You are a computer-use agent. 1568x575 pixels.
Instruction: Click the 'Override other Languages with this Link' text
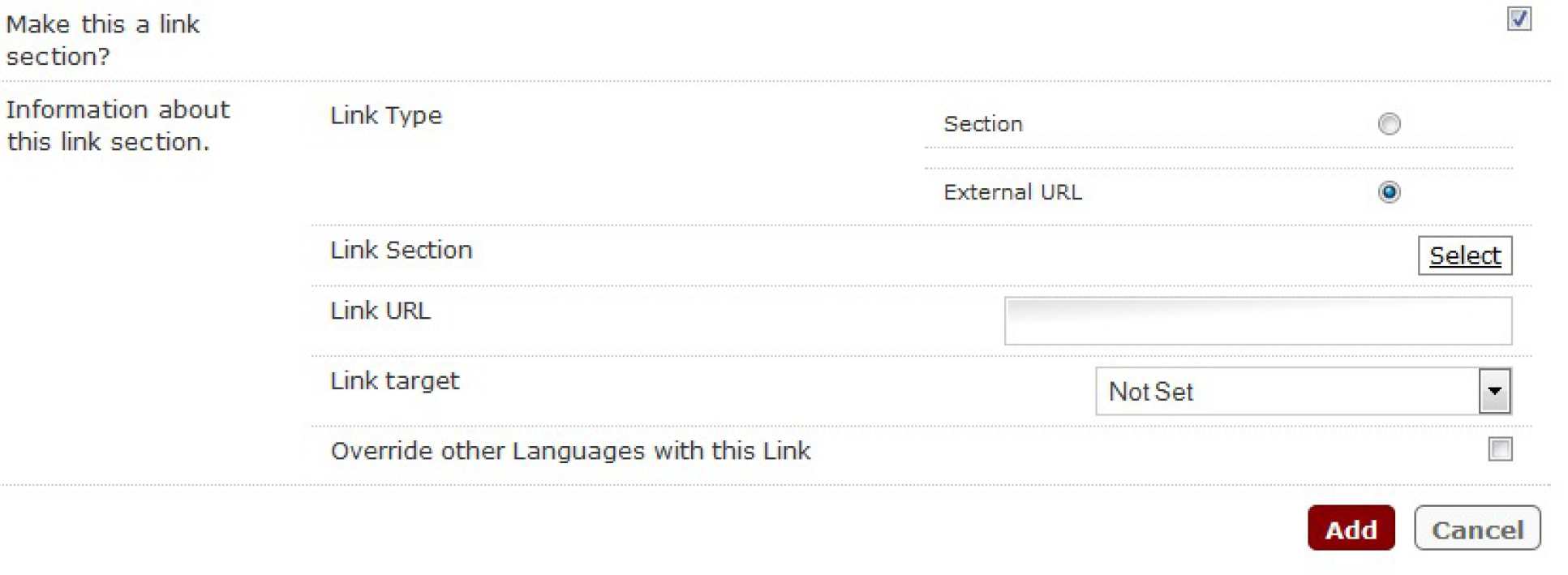[570, 451]
